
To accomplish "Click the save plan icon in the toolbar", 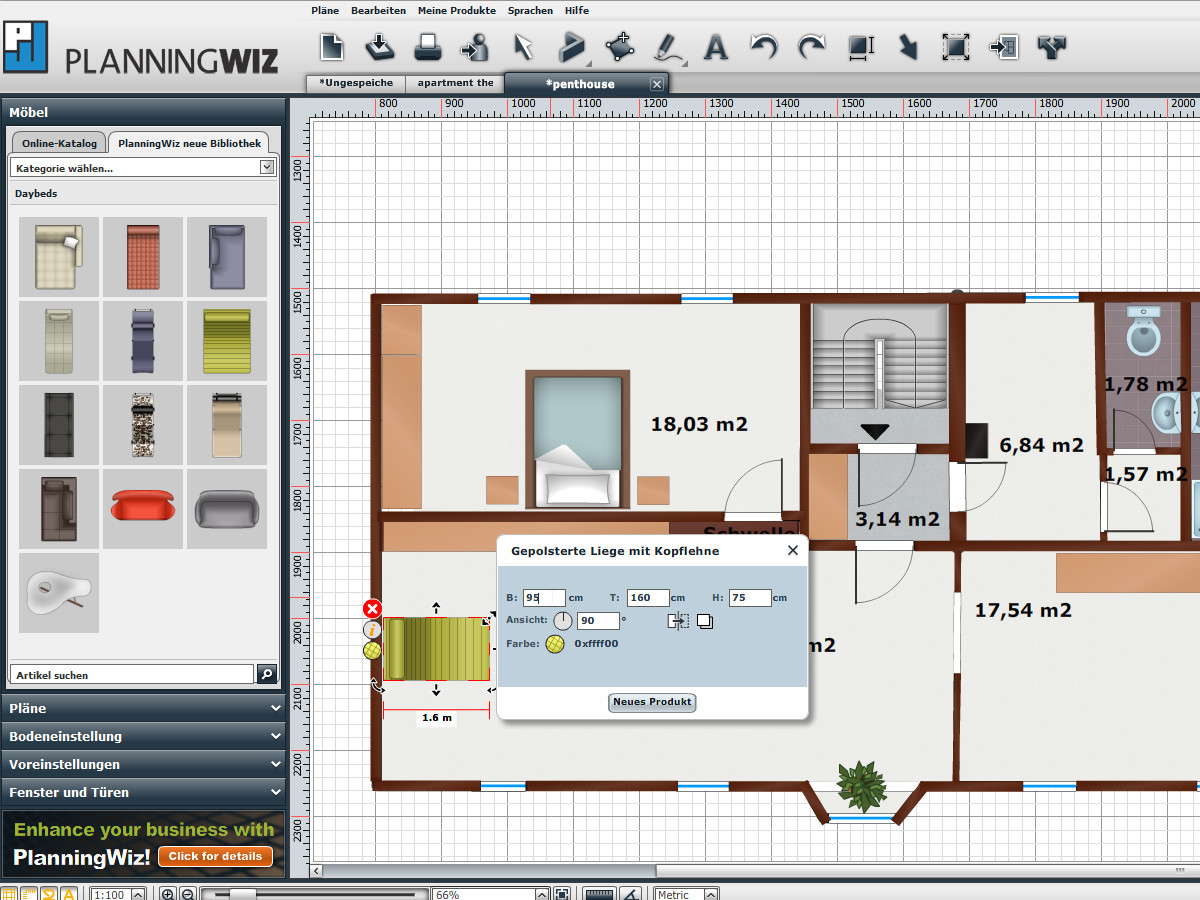I will (x=380, y=46).
